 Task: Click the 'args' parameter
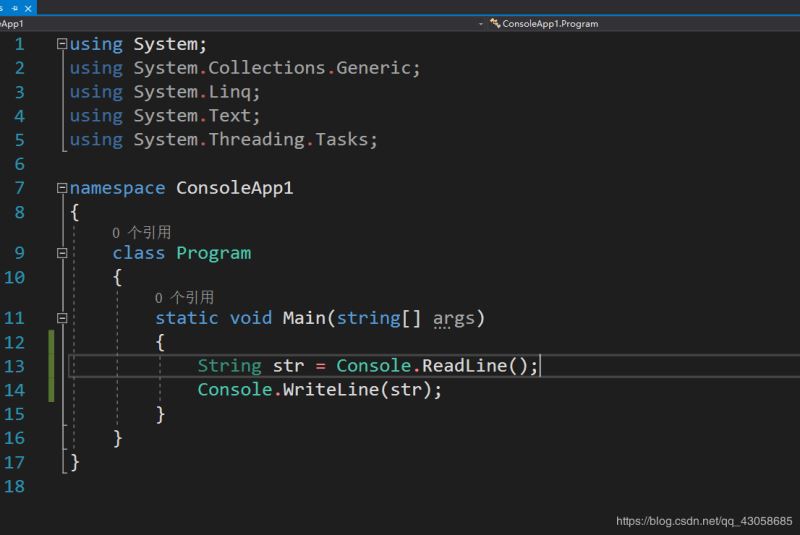(454, 319)
